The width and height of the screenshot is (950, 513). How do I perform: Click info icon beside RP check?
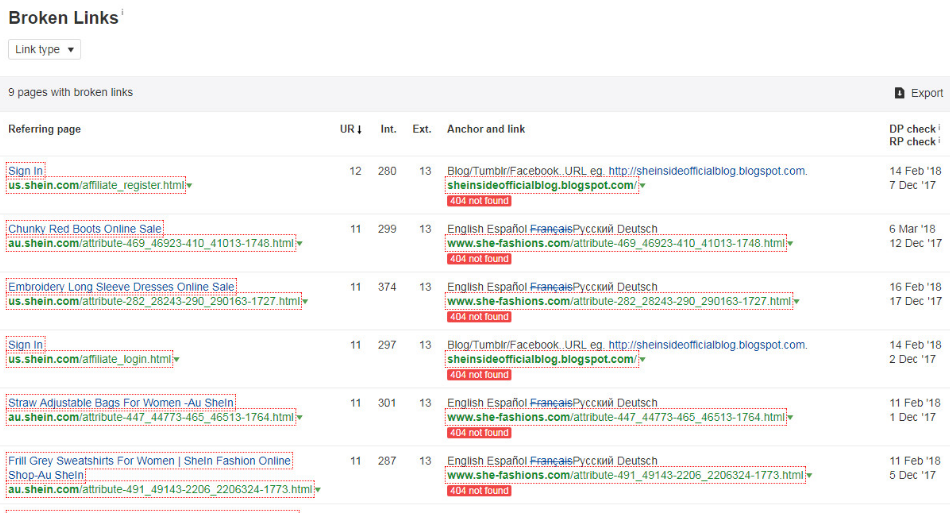(939, 140)
